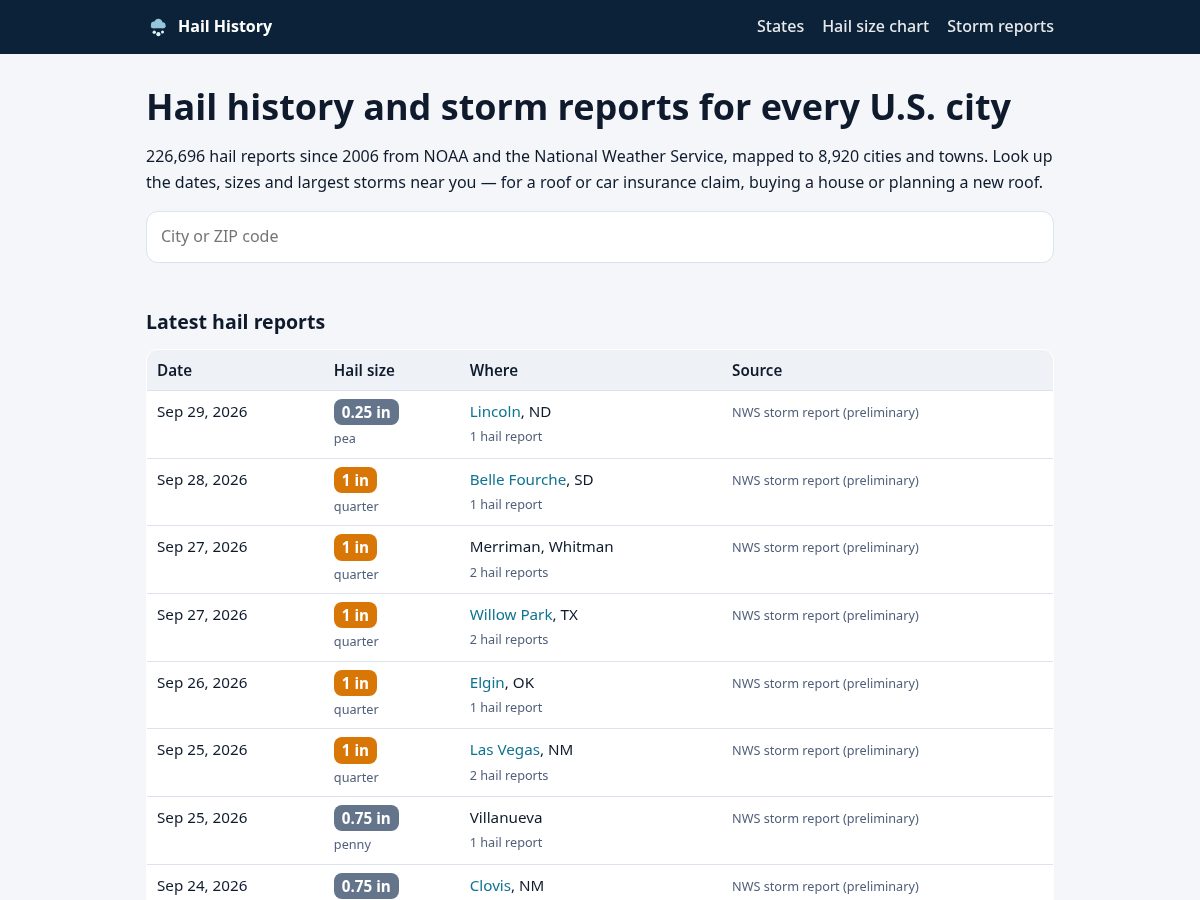The height and width of the screenshot is (900, 1200).
Task: Open the Clovis city link
Action: coord(490,886)
